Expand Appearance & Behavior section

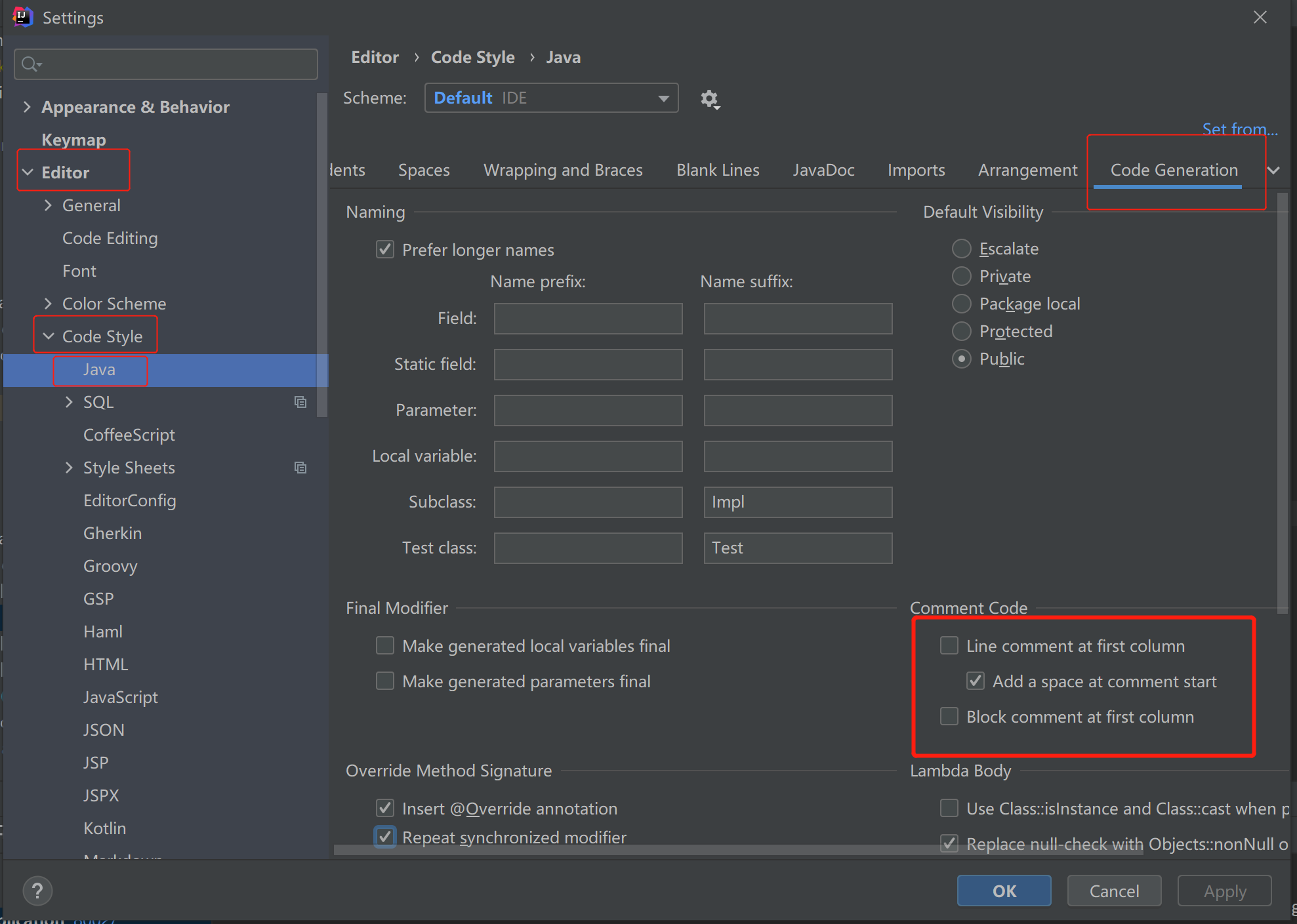point(27,107)
